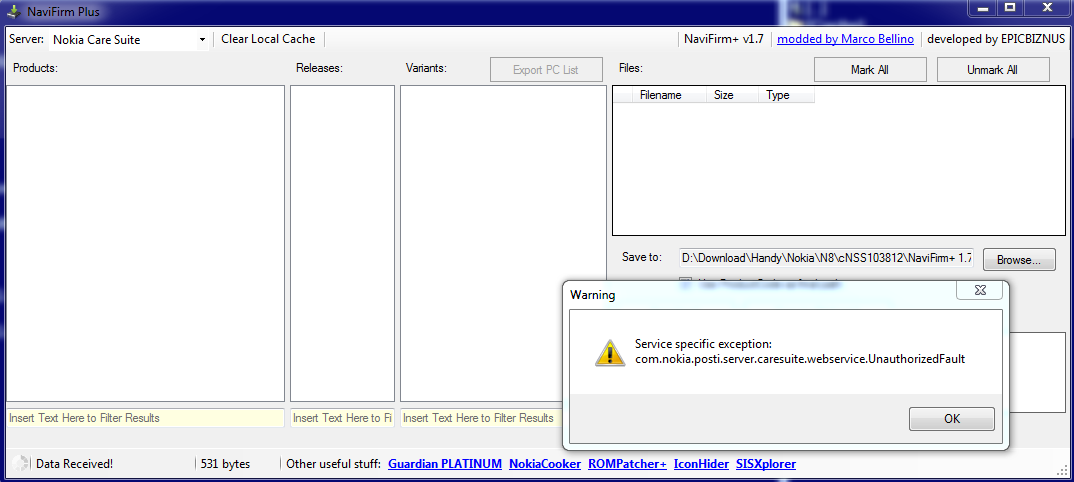The height and width of the screenshot is (482, 1074).
Task: Click 'NaviFirm+ v1.7' label
Action: tap(723, 39)
